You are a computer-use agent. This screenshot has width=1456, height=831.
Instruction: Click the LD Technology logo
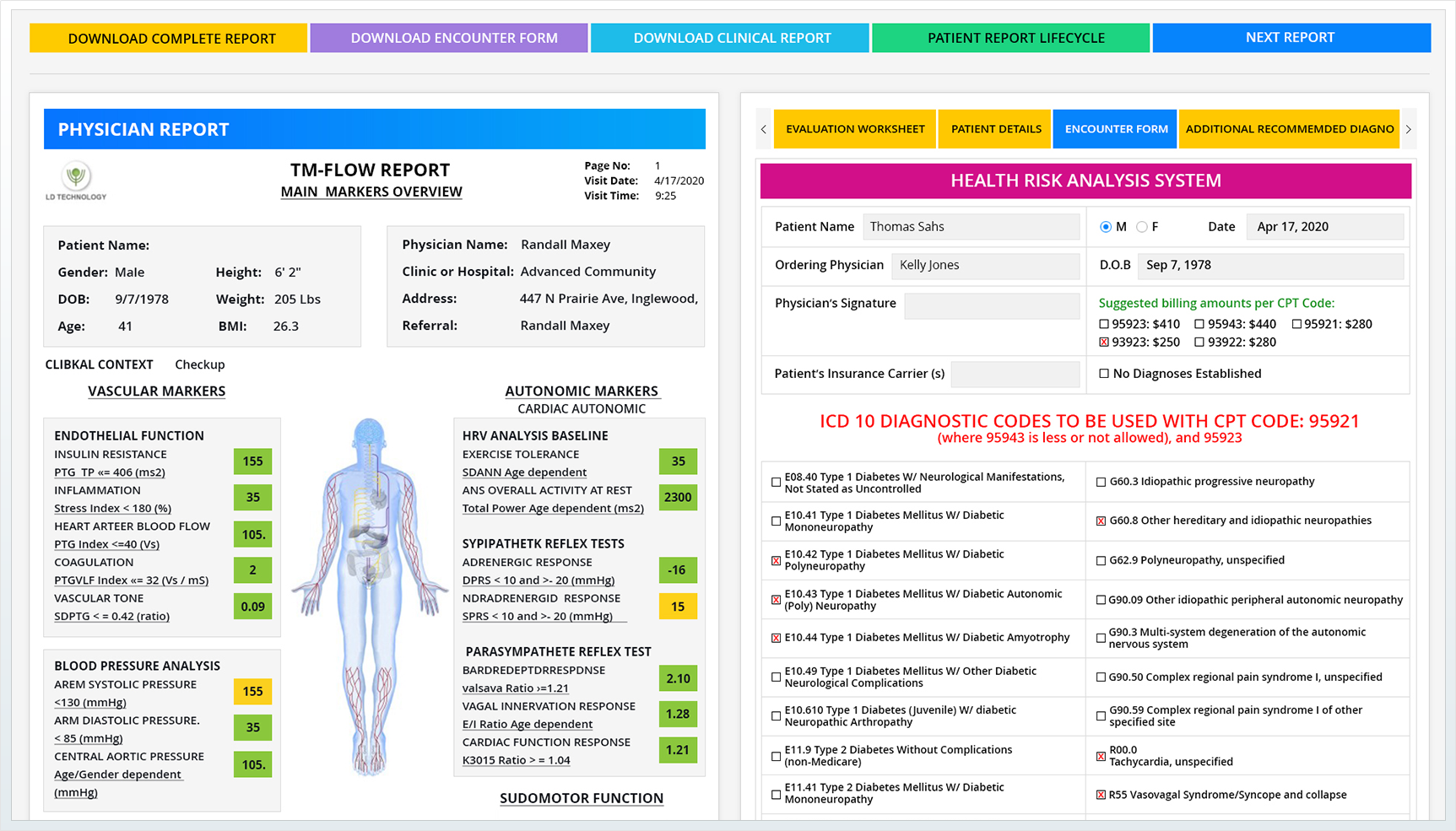click(x=76, y=181)
